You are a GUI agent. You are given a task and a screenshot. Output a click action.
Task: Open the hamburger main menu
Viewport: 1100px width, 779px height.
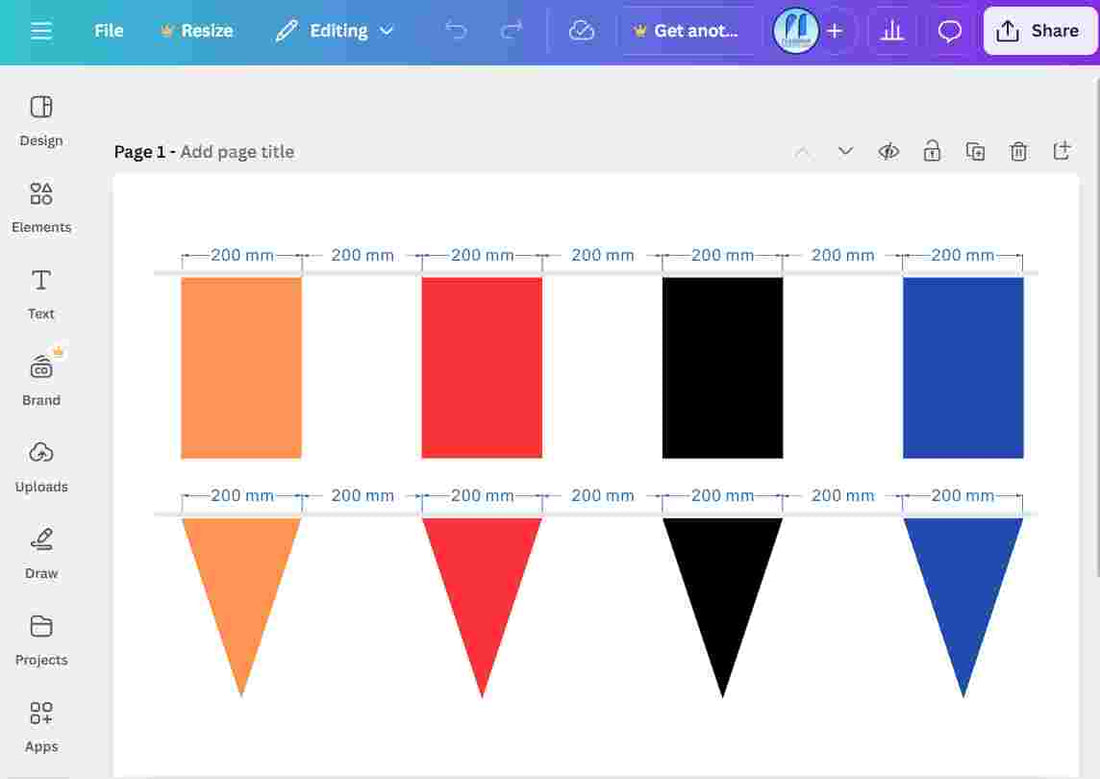pos(41,31)
